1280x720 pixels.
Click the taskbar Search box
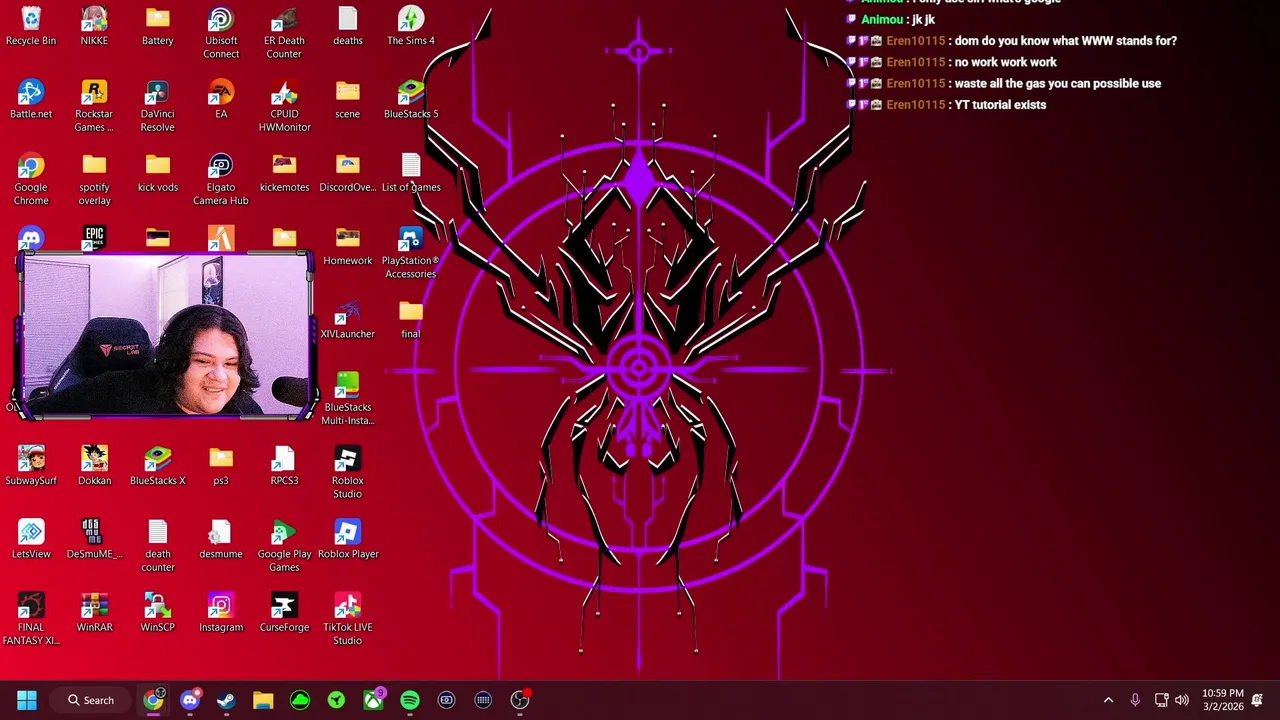pos(91,700)
